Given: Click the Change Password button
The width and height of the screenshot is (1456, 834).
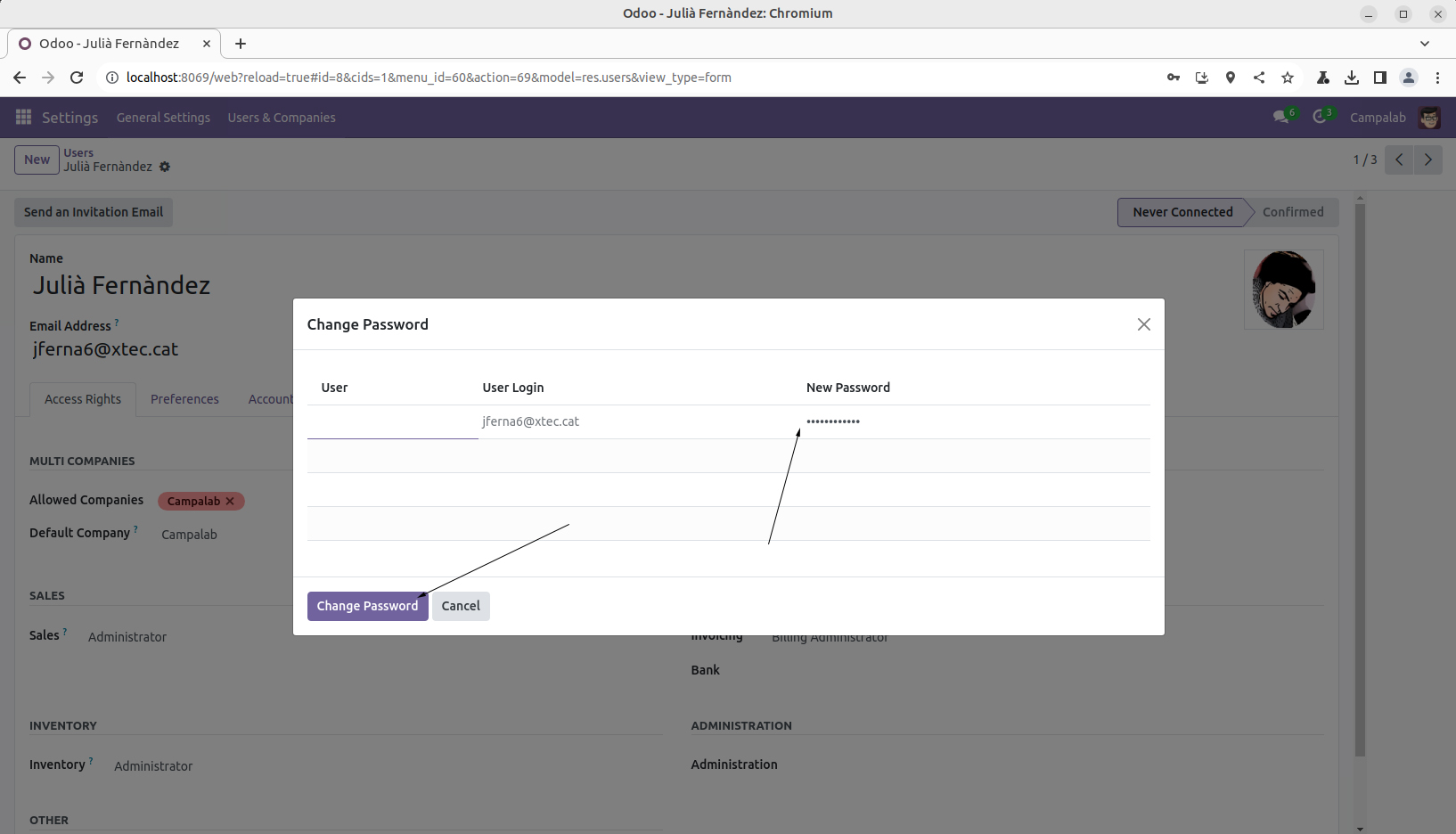Looking at the screenshot, I should 367,606.
